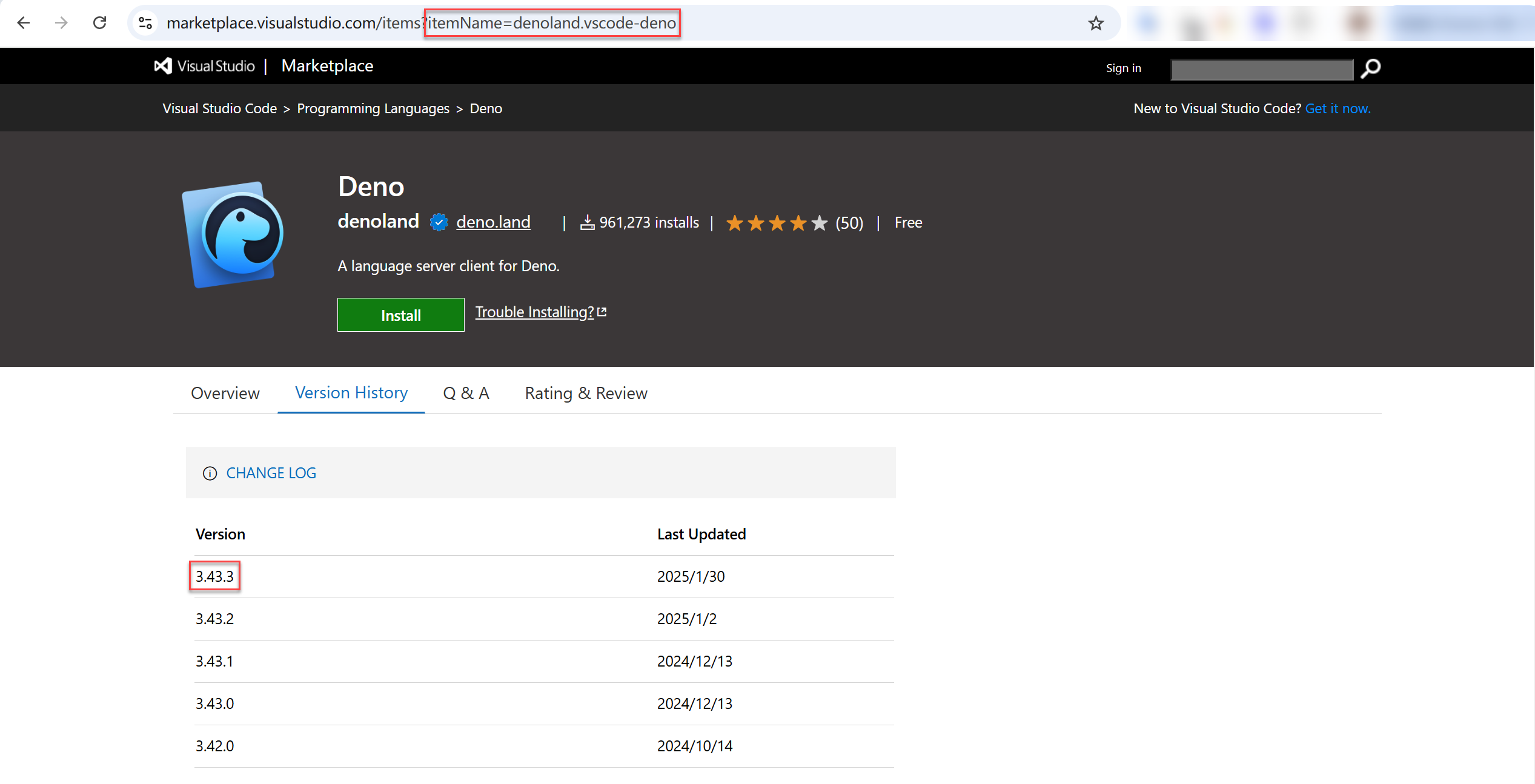Select the Version History tab
1535x784 pixels.
[351, 393]
